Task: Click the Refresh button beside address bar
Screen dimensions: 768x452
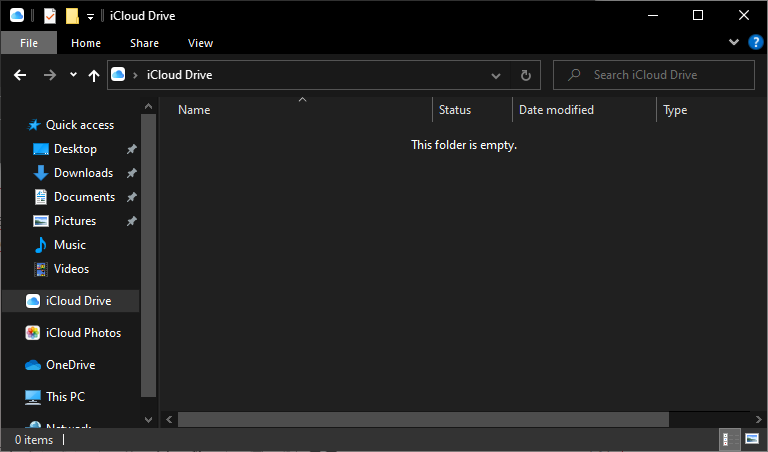Action: (x=525, y=75)
